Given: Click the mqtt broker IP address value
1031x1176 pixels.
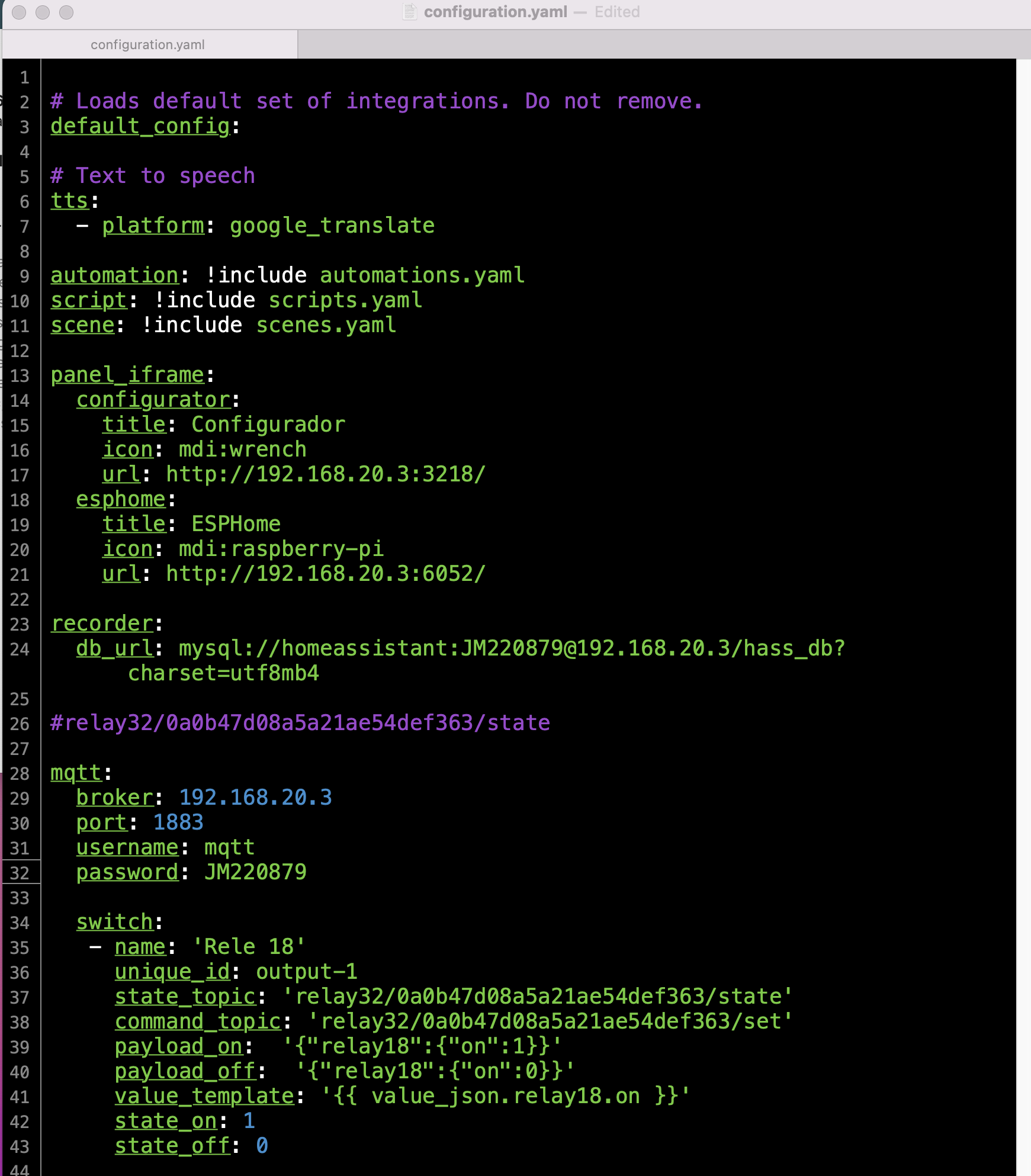Looking at the screenshot, I should (255, 798).
